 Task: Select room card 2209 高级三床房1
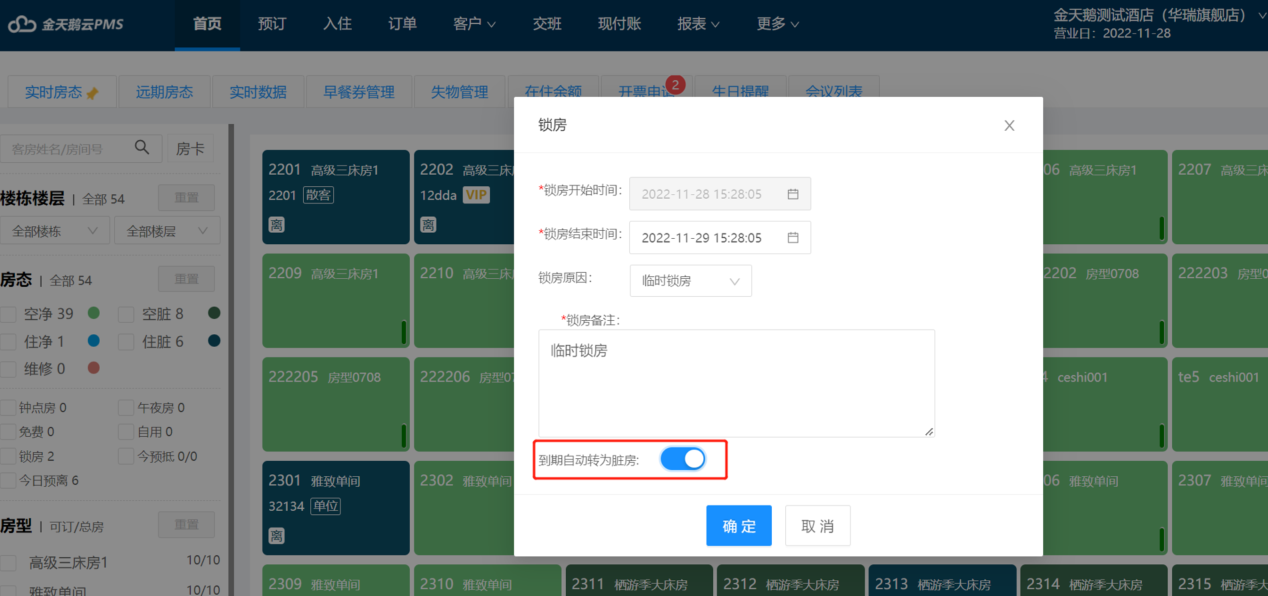[335, 299]
